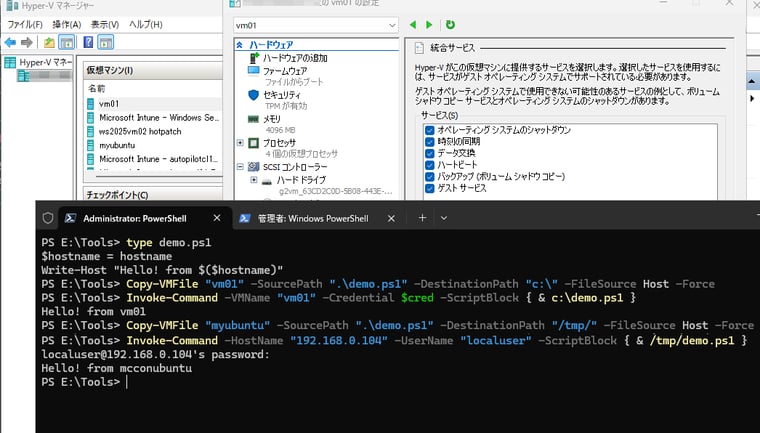This screenshot has width=760, height=433.
Task: Click the 名前 column header
Action: pos(96,88)
